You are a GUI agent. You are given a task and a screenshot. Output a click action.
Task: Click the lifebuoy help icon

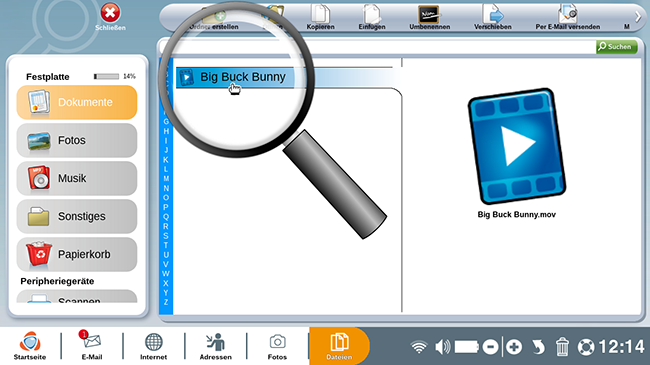click(x=586, y=347)
